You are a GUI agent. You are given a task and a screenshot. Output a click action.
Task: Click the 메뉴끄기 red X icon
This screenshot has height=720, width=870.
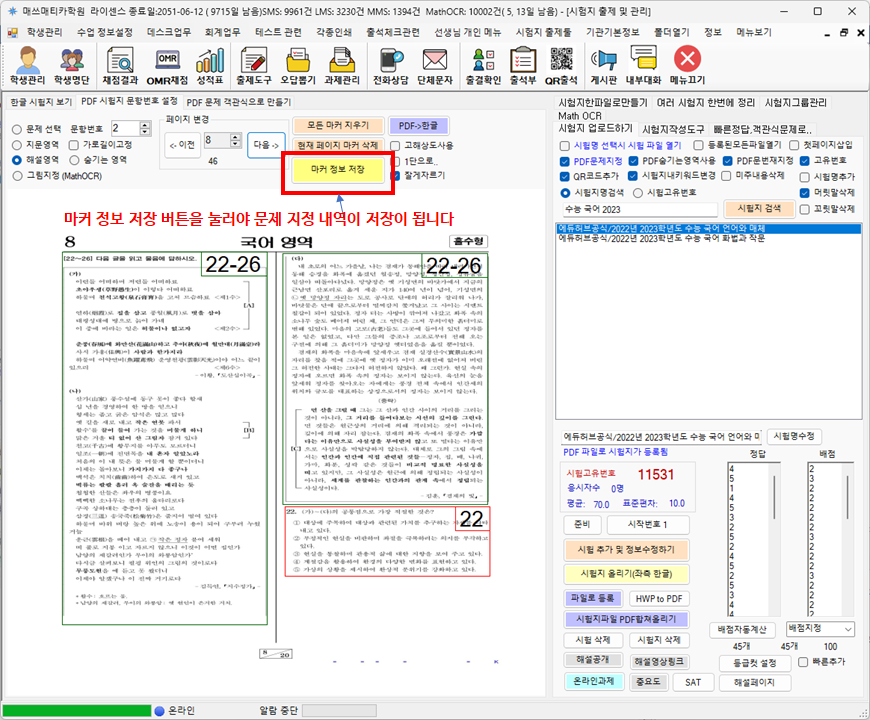[x=687, y=65]
